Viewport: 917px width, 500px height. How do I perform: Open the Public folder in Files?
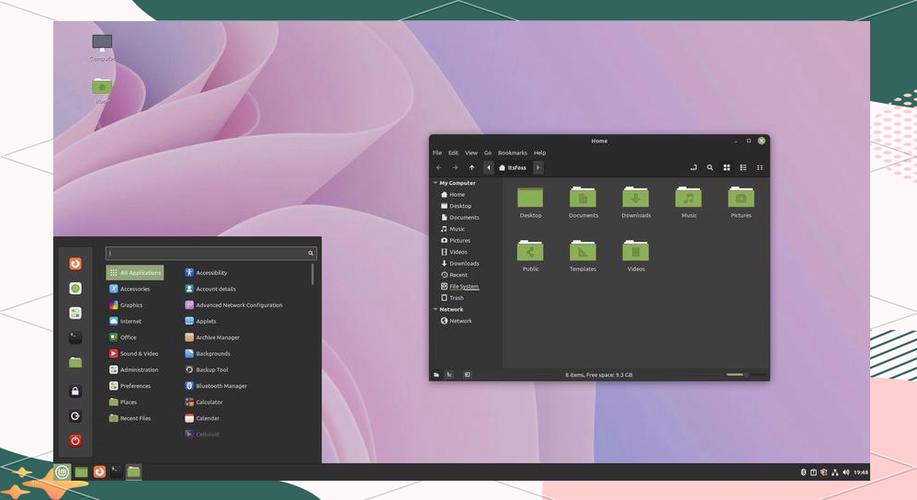[530, 256]
